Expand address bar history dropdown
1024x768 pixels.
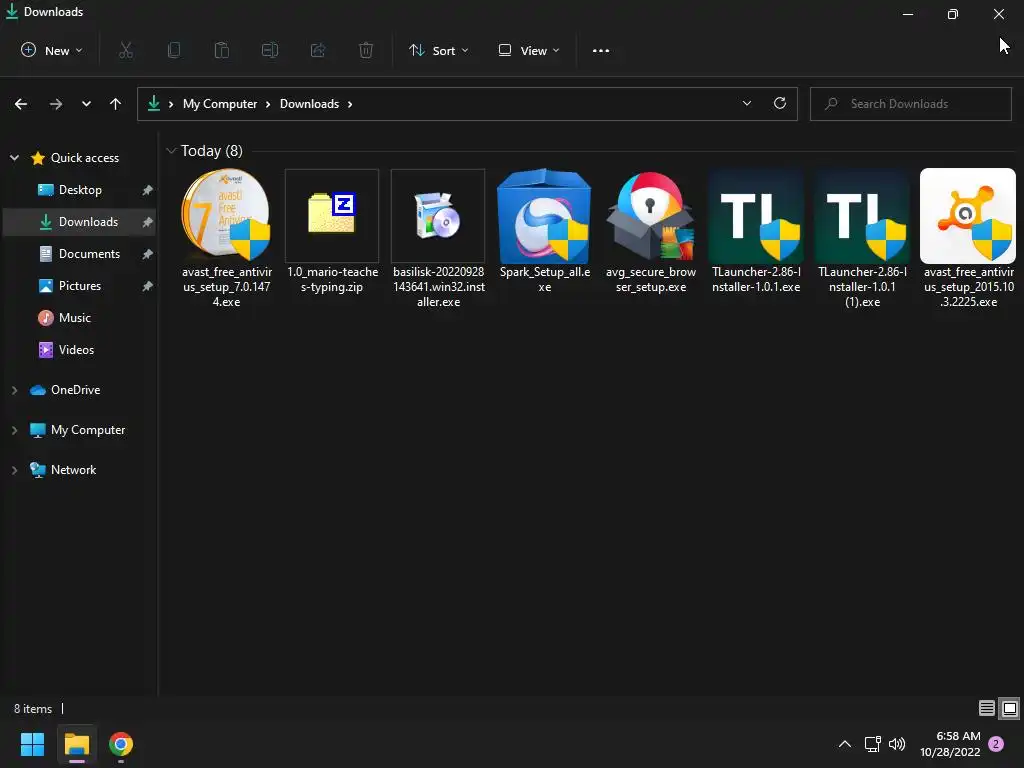tap(746, 103)
